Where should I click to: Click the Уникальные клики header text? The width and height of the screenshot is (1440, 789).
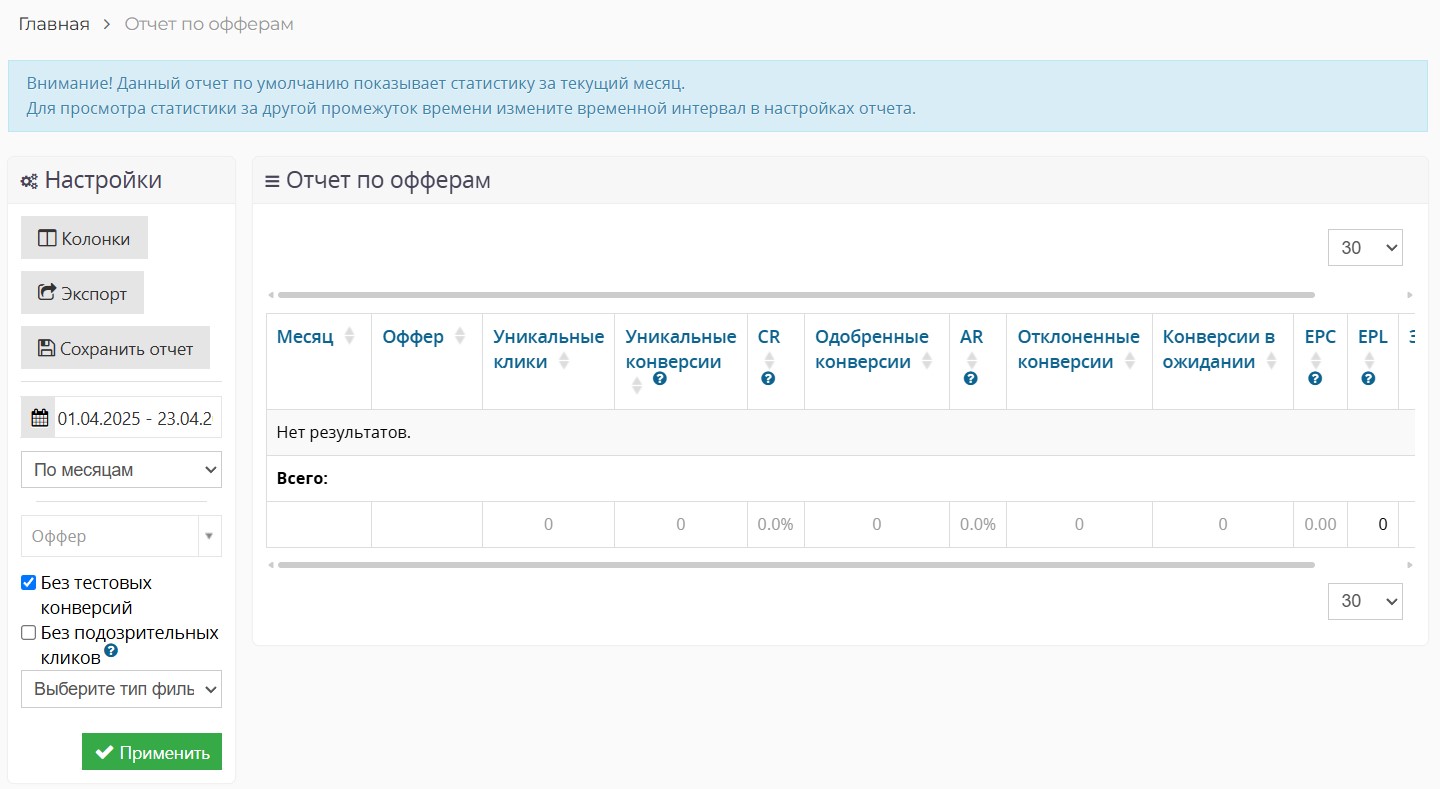click(549, 349)
